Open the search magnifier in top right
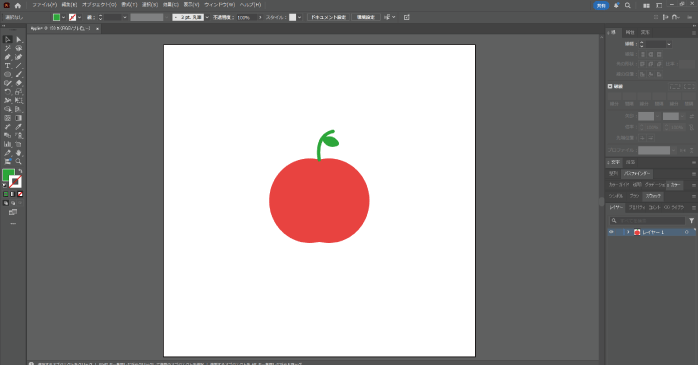Image resolution: width=698 pixels, height=365 pixels. click(628, 5)
